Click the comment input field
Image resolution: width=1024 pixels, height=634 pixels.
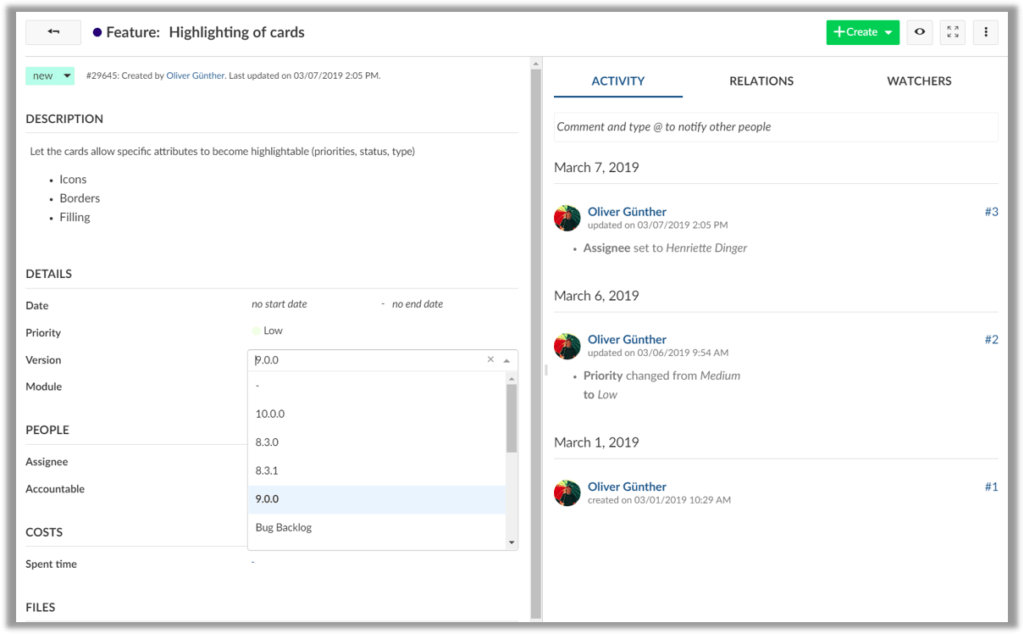tap(775, 127)
